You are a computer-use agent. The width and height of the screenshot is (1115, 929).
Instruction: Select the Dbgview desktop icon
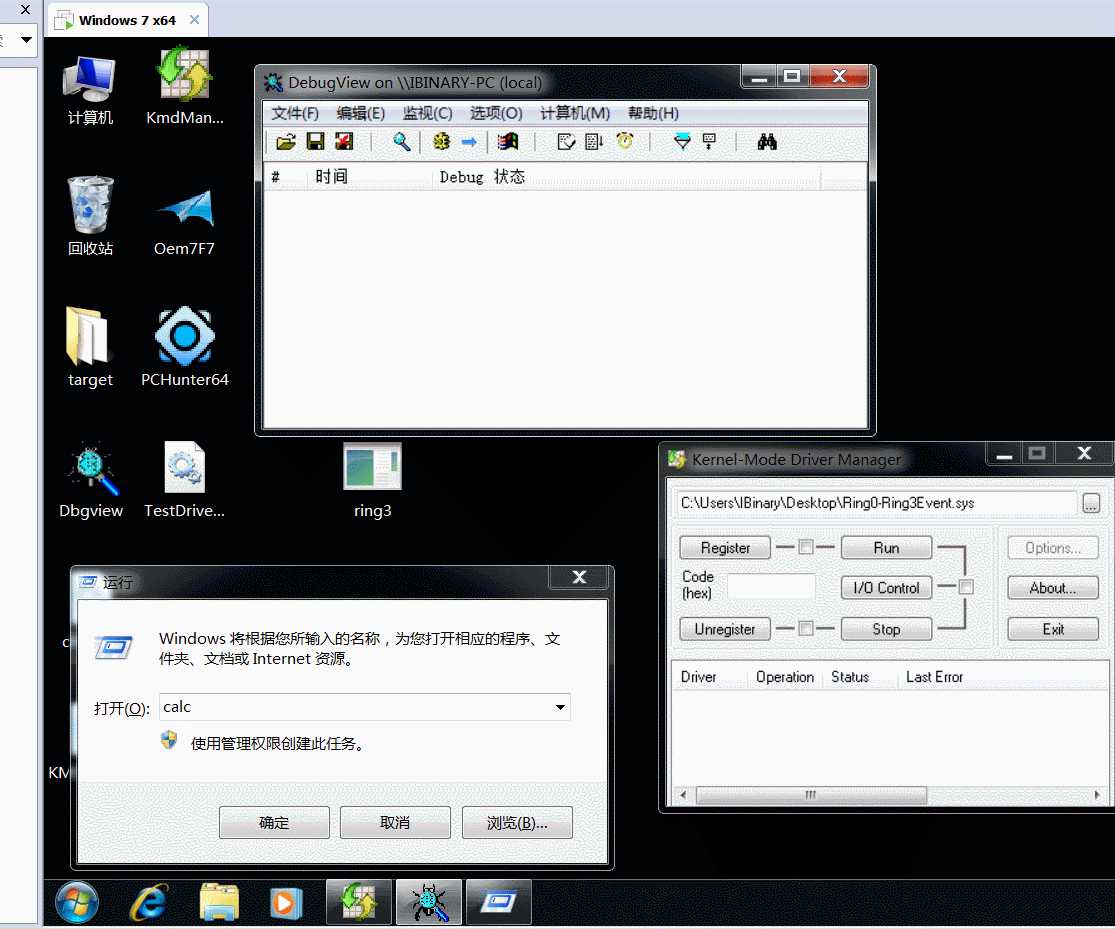tap(90, 479)
